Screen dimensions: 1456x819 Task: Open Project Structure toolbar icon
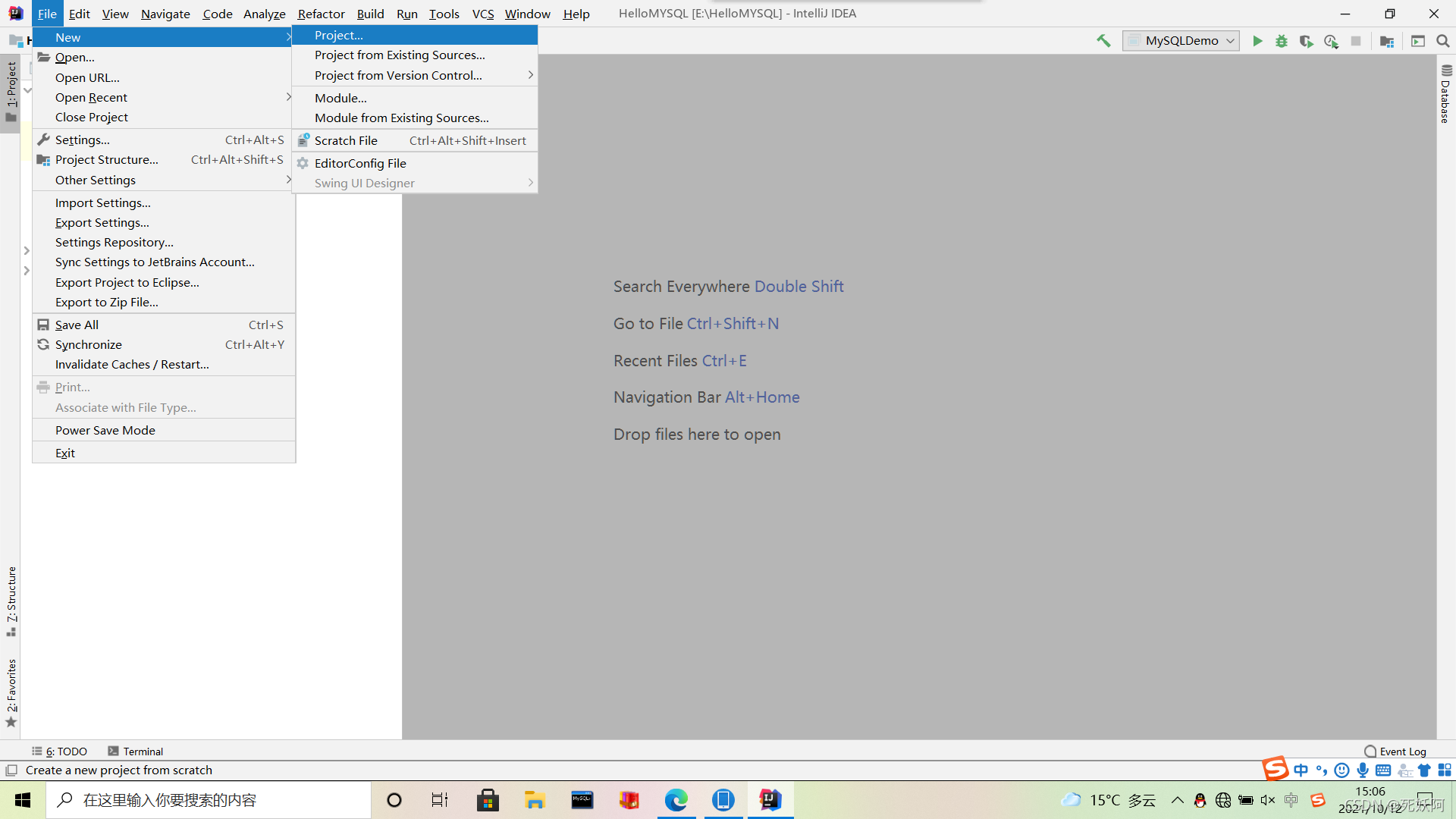(x=1387, y=41)
